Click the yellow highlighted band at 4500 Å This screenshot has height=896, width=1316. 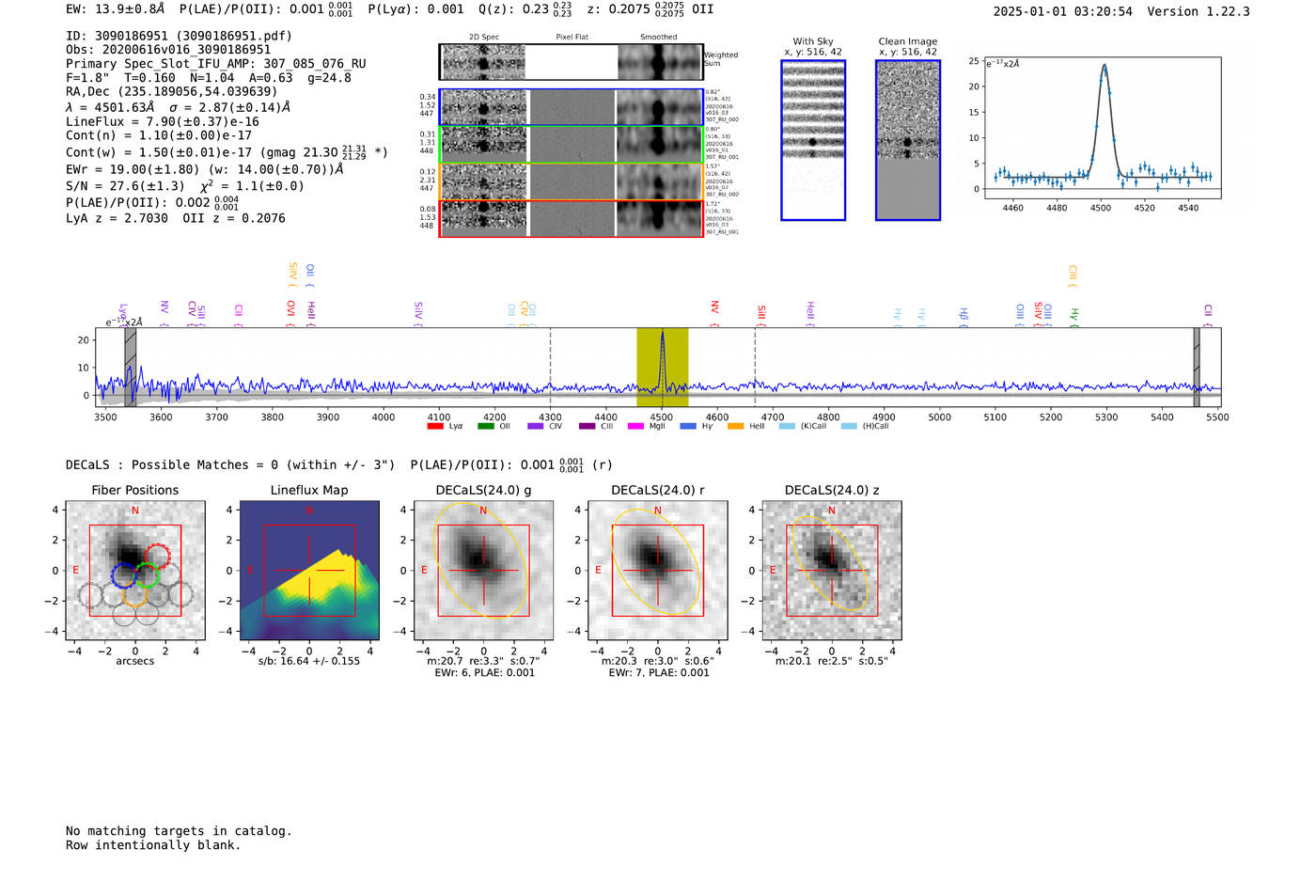pos(662,368)
